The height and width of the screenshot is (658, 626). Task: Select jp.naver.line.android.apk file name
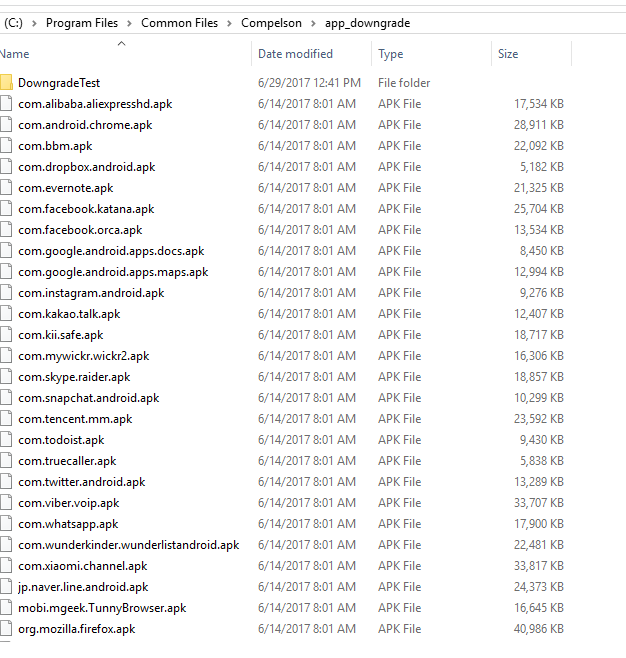[x=83, y=587]
